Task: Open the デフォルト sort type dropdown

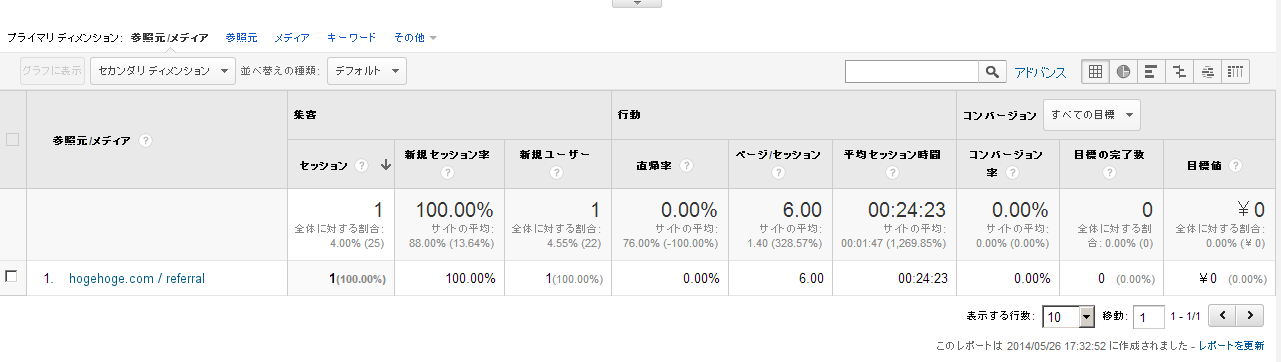Action: pos(365,71)
